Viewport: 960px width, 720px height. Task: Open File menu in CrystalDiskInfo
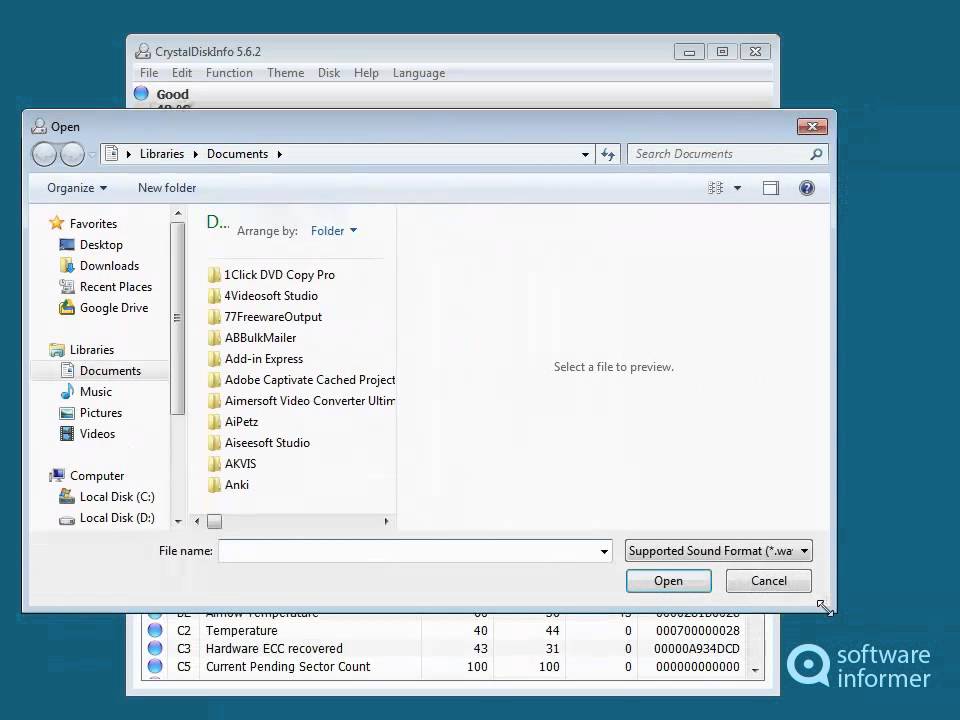tap(149, 73)
